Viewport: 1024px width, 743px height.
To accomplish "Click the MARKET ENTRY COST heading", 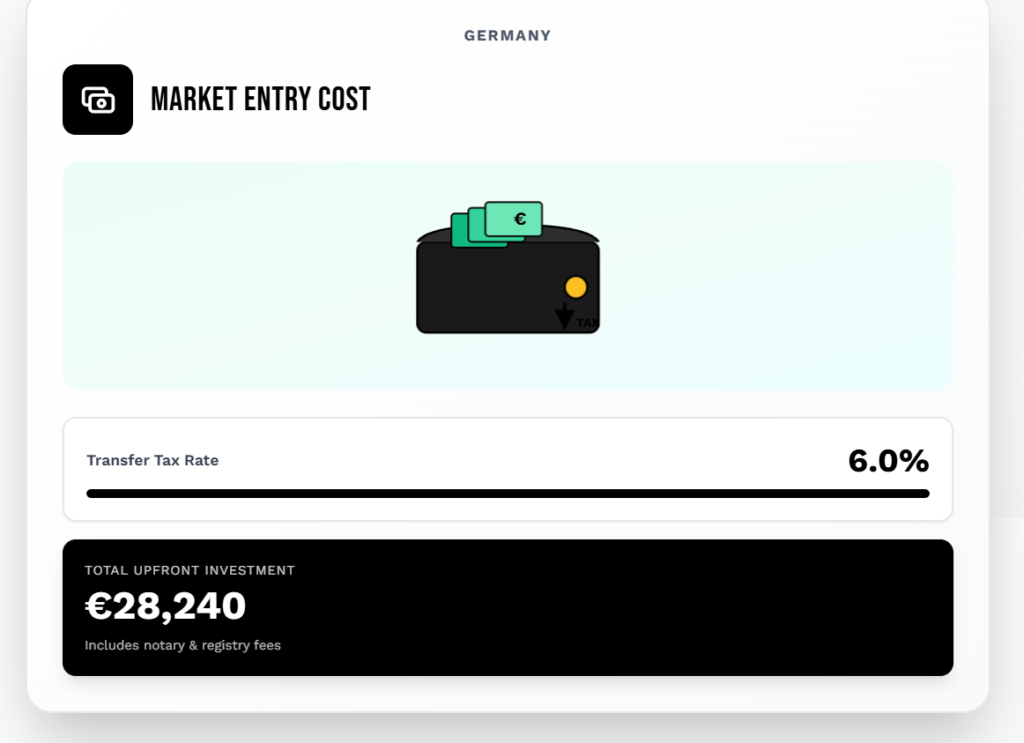I will click(260, 100).
